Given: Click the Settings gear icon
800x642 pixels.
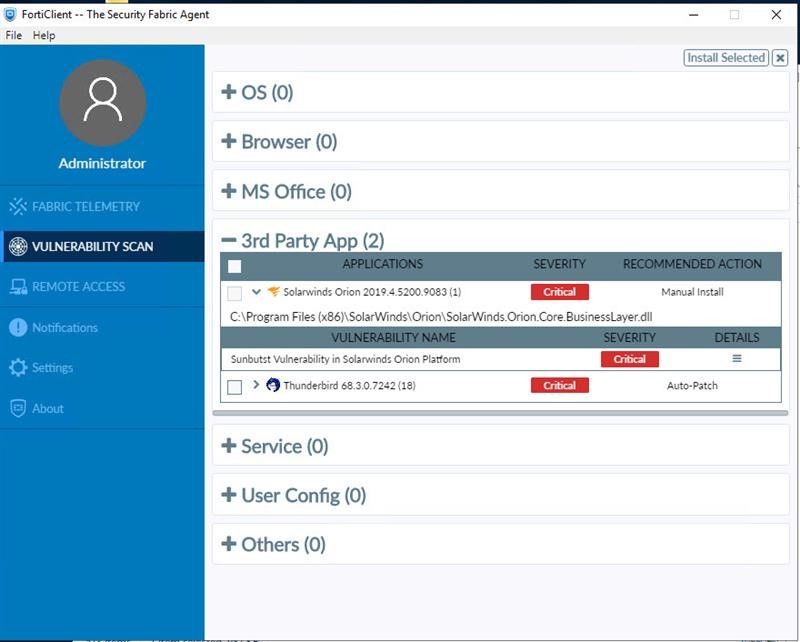Looking at the screenshot, I should click(x=18, y=367).
